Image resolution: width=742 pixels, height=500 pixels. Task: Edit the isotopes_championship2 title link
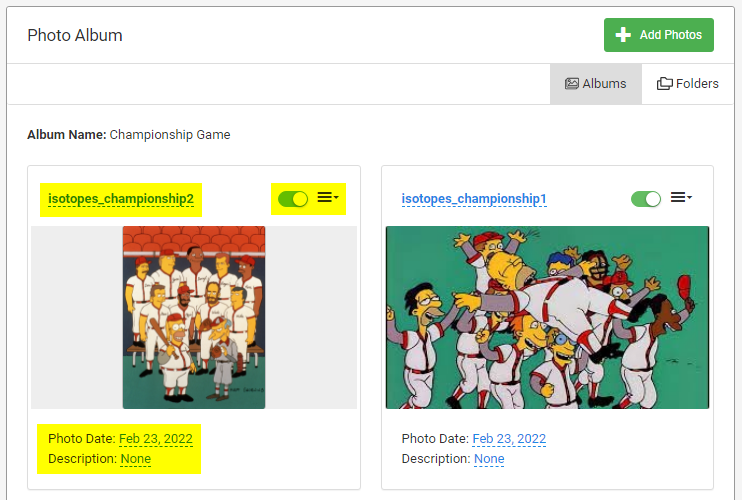[121, 199]
